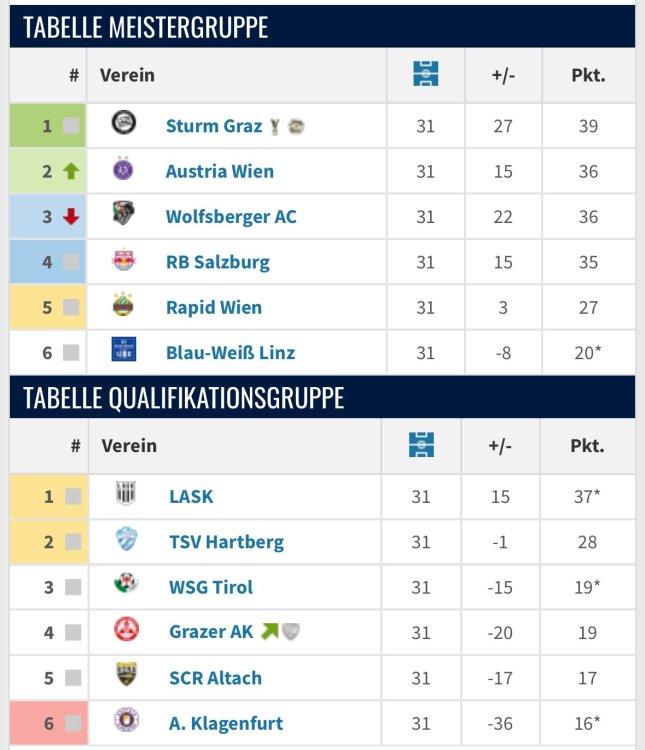Image resolution: width=645 pixels, height=750 pixels.
Task: Click the Rapid Wien club crest
Action: (124, 306)
